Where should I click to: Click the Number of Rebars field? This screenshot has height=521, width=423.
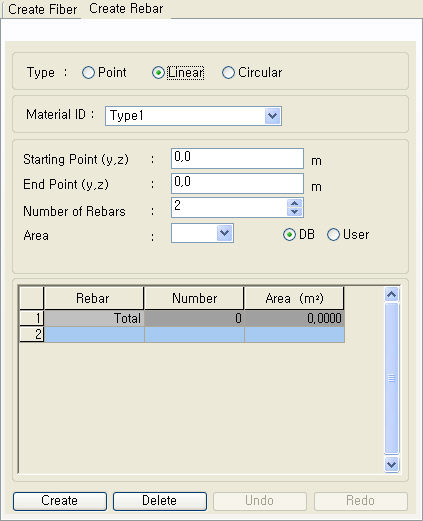(229, 207)
